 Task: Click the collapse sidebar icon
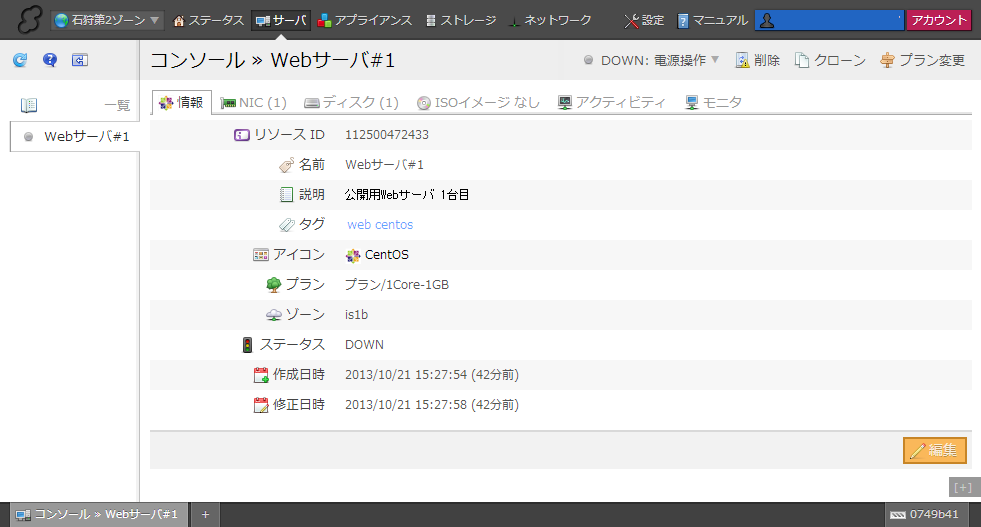click(x=80, y=60)
